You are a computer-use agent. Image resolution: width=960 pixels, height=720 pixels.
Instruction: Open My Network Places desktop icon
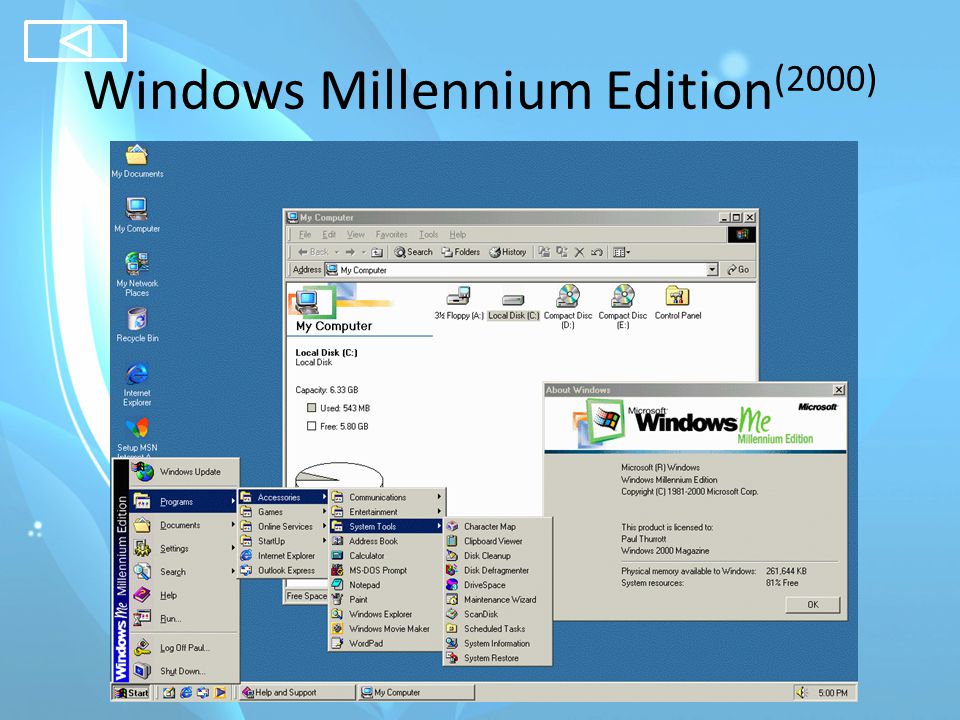pos(137,274)
